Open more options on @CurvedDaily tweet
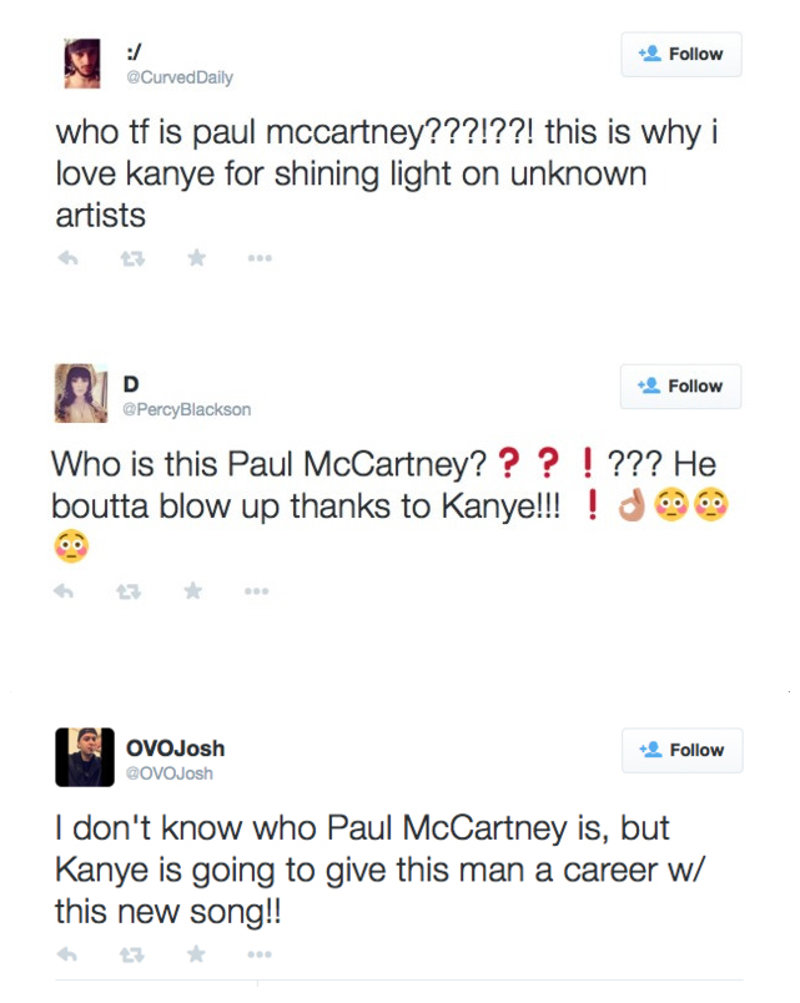Screen dimensions: 800x1003 (259, 259)
